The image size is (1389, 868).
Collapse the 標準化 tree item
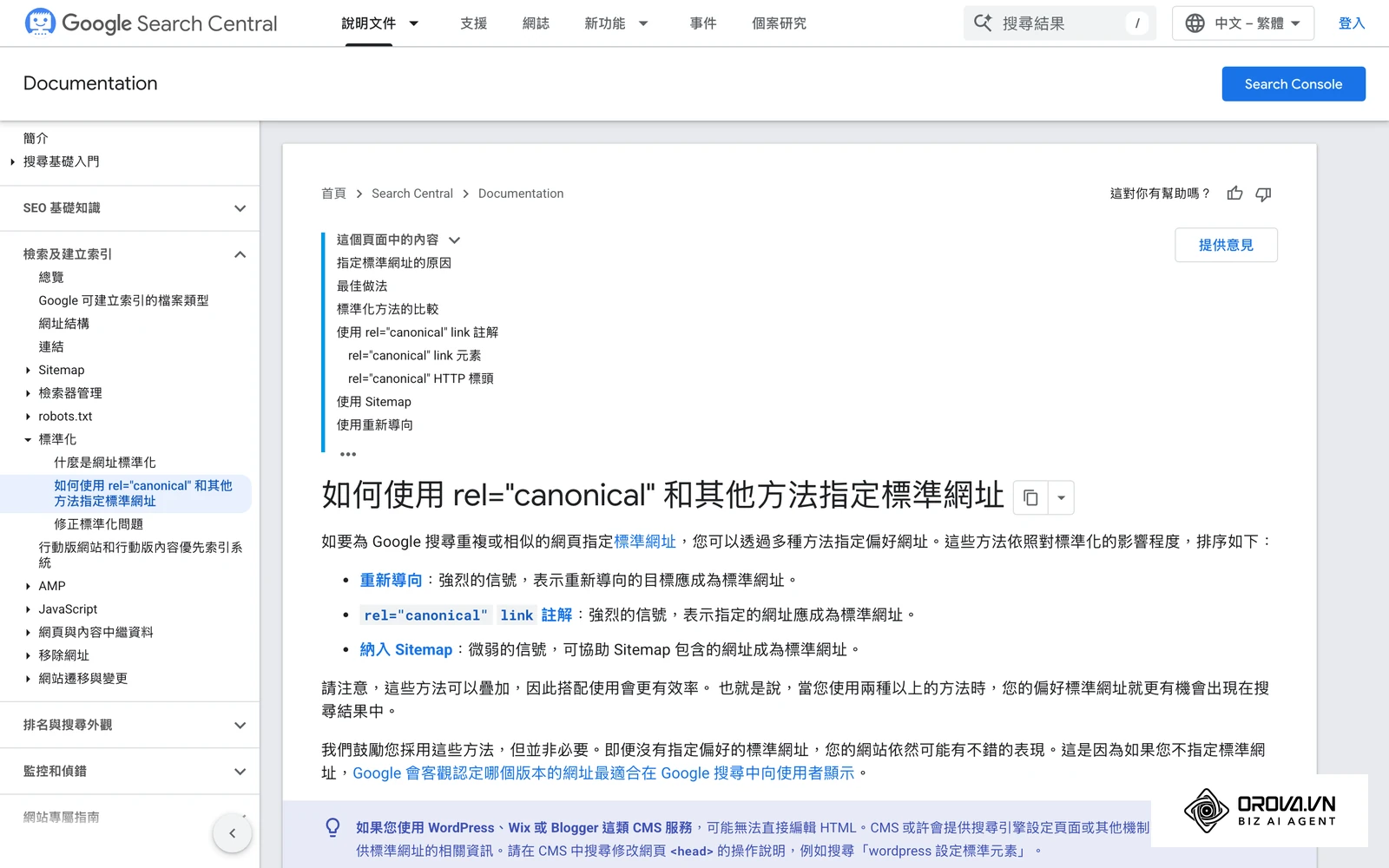[28, 439]
